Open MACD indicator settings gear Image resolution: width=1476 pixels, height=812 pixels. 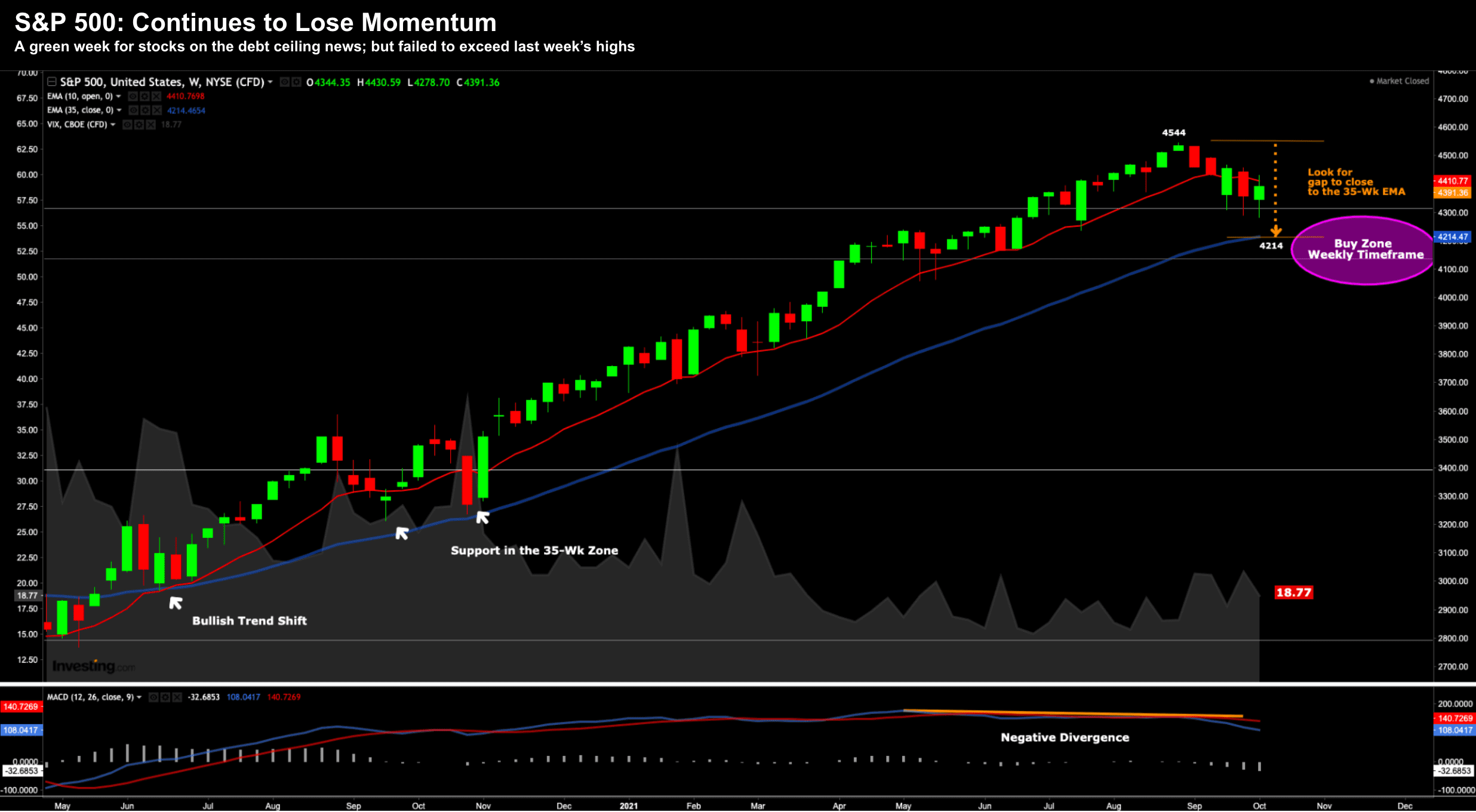click(165, 697)
